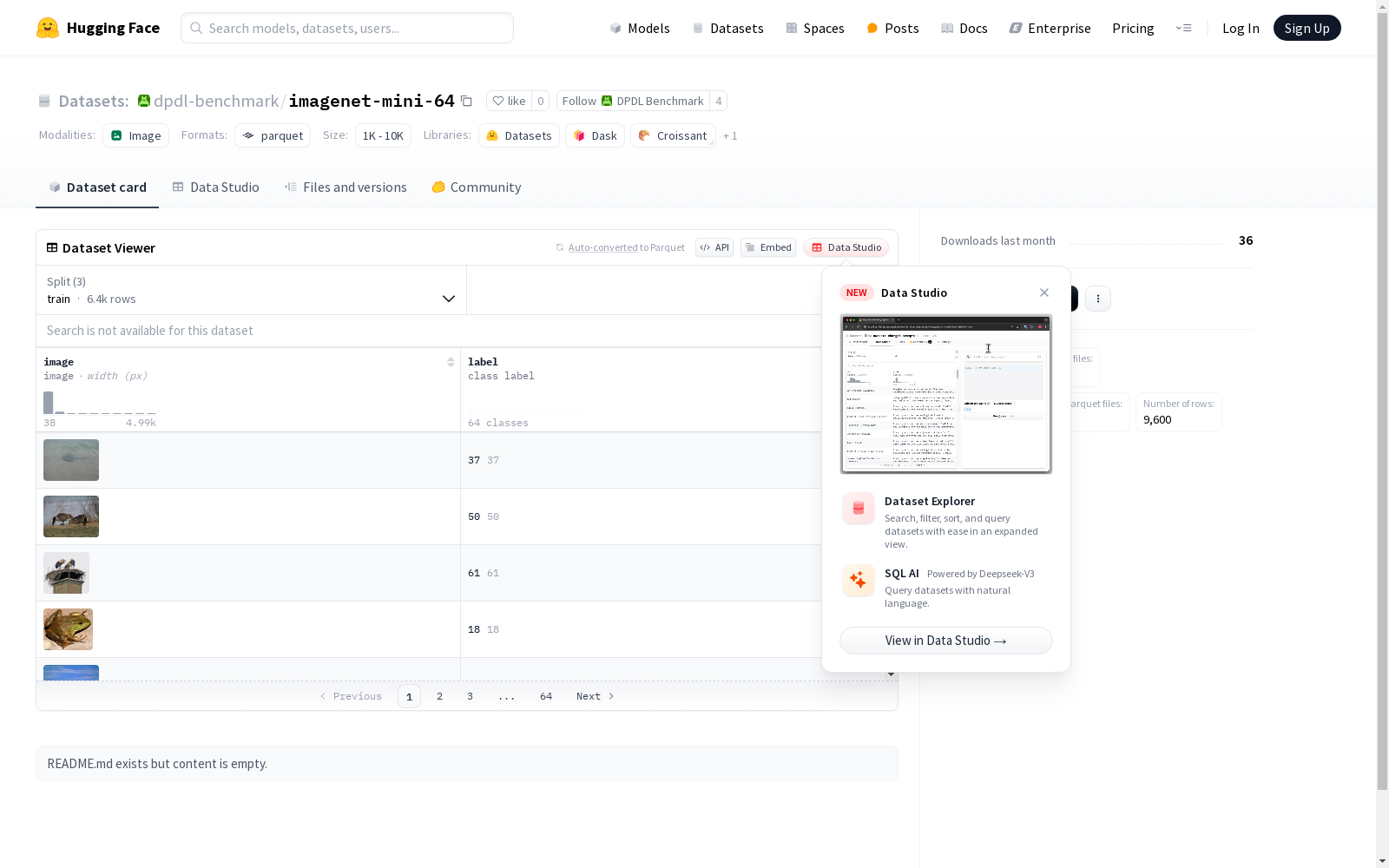Copy dataset name with copy icon
Screen dimensions: 1389x868
click(466, 101)
